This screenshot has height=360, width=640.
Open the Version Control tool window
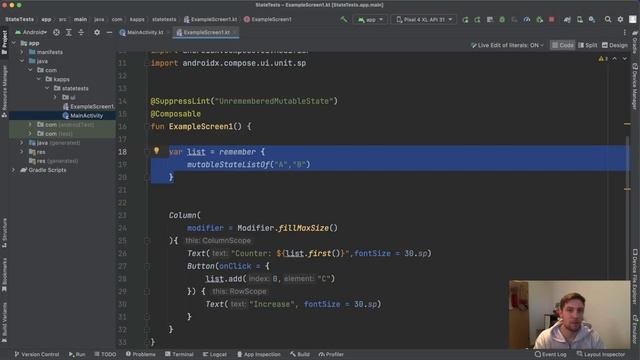coord(36,354)
